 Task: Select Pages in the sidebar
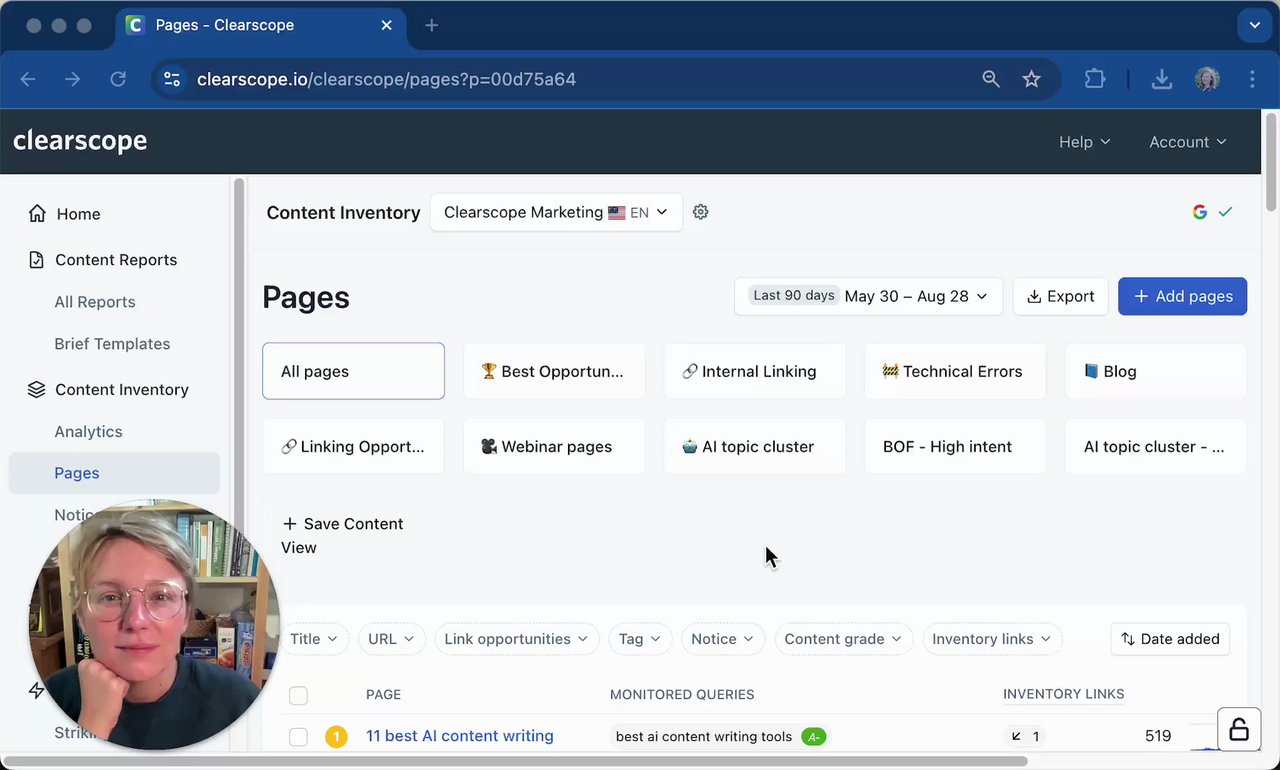[114, 473]
